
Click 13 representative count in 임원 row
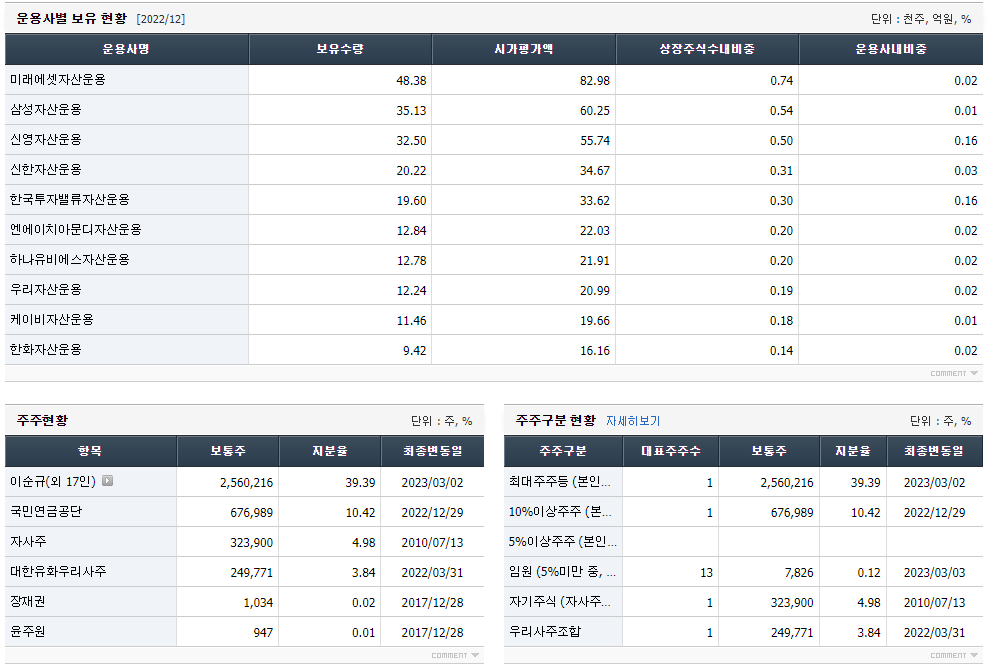pos(706,573)
